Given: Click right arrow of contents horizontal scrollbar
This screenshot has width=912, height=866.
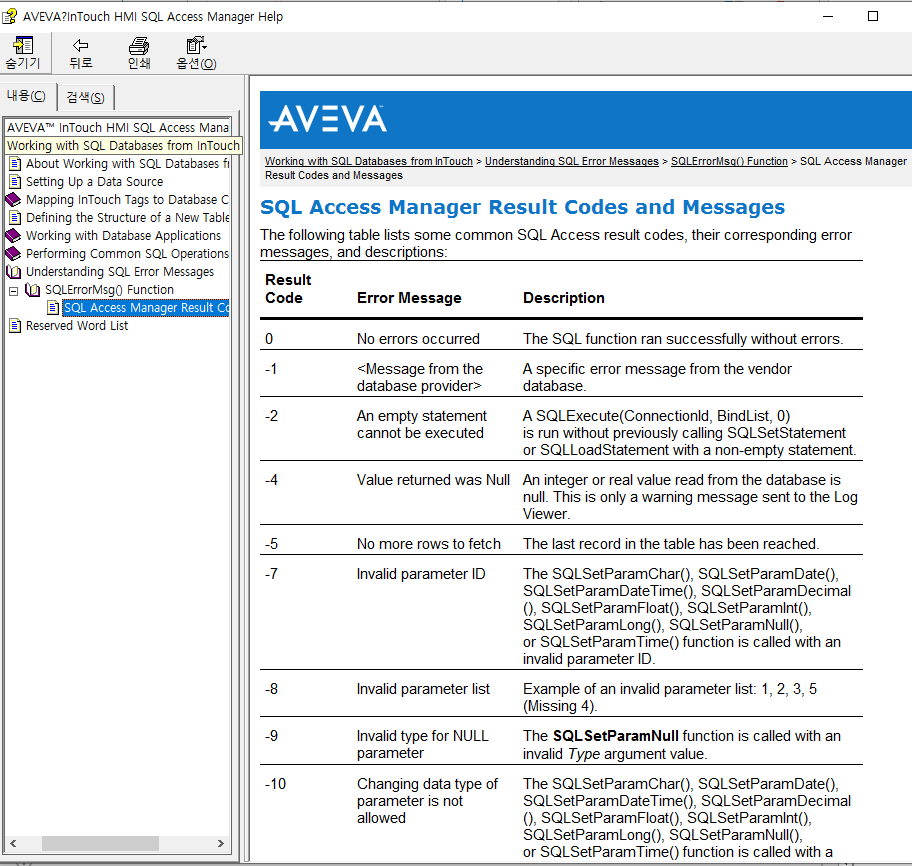Looking at the screenshot, I should pos(220,843).
